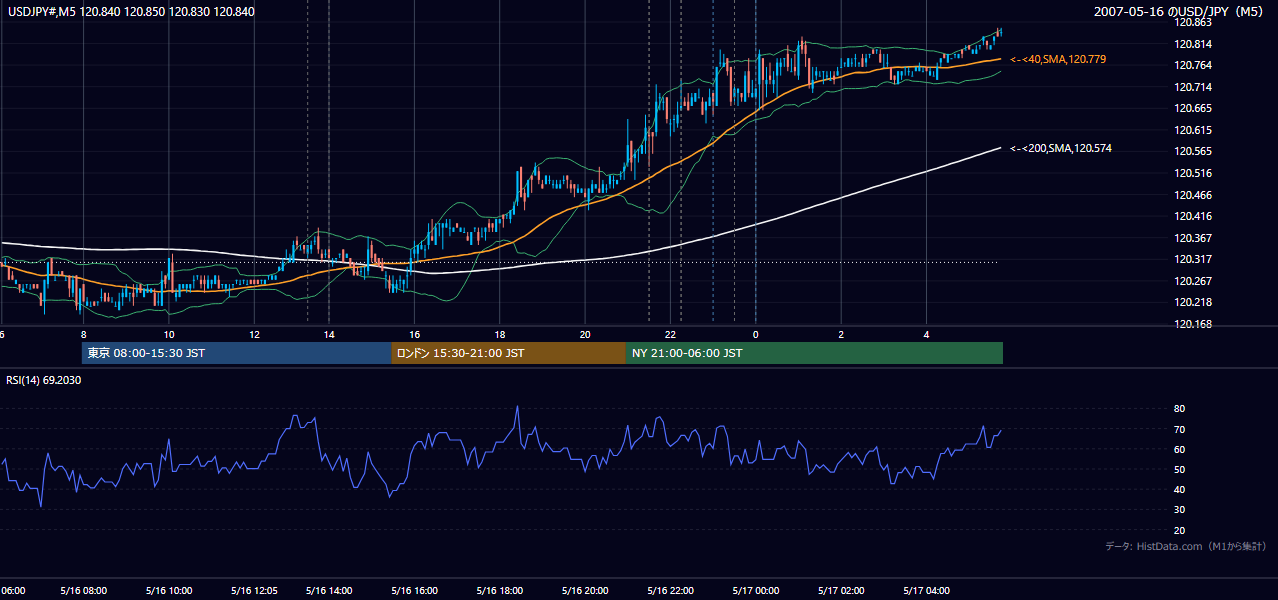Click the 5/17 02:00 date label
The width and height of the screenshot is (1278, 600).
841,591
